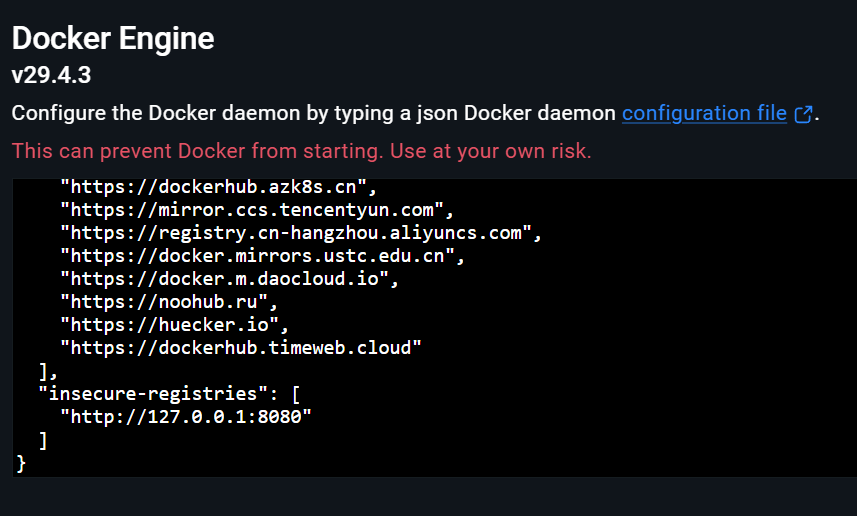
Task: Click the insecure-registries key
Action: 153,394
